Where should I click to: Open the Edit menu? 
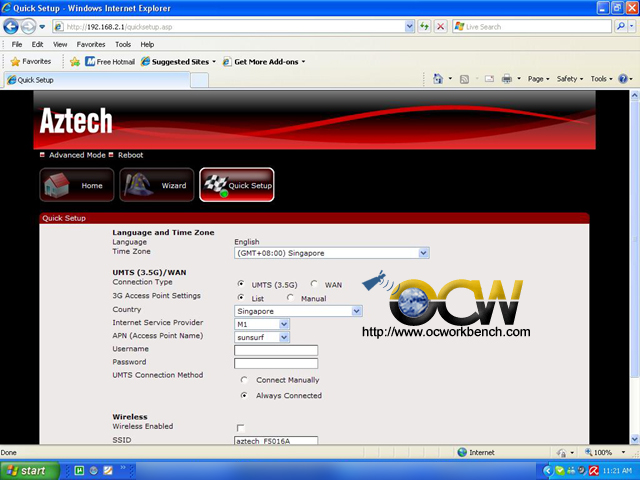point(37,44)
